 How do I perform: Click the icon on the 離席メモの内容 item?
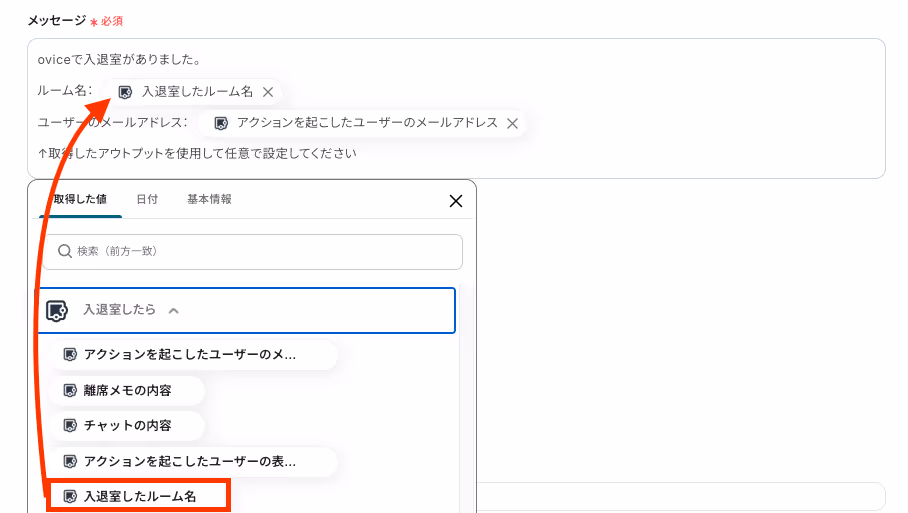(x=70, y=391)
